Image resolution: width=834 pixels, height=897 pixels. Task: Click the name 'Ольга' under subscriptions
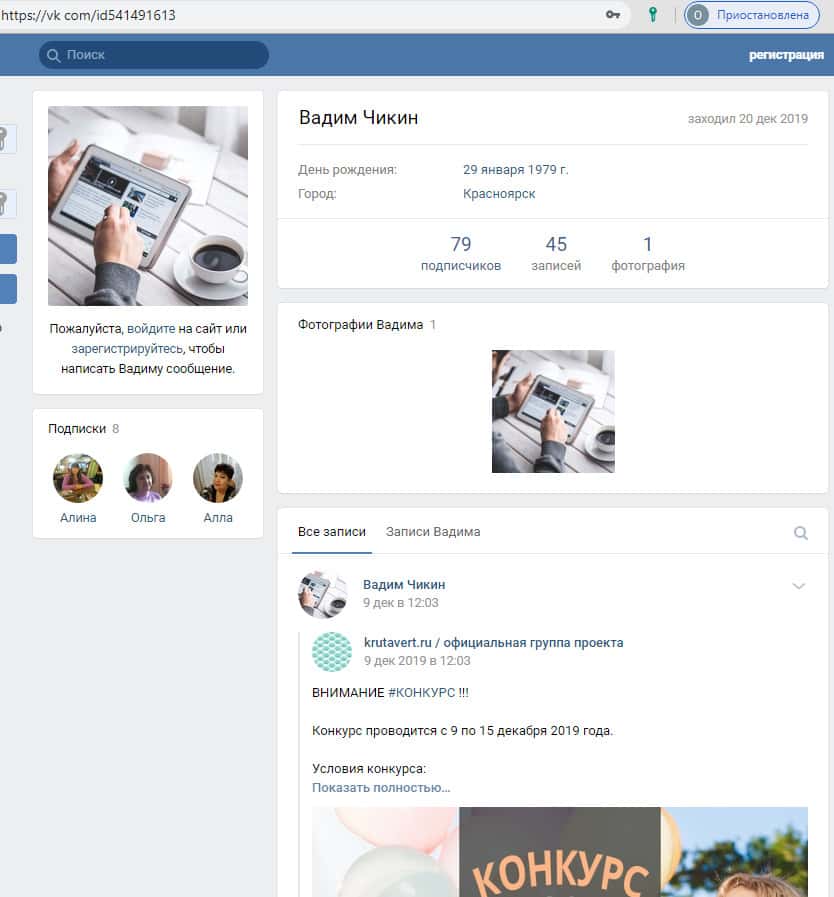click(x=148, y=517)
